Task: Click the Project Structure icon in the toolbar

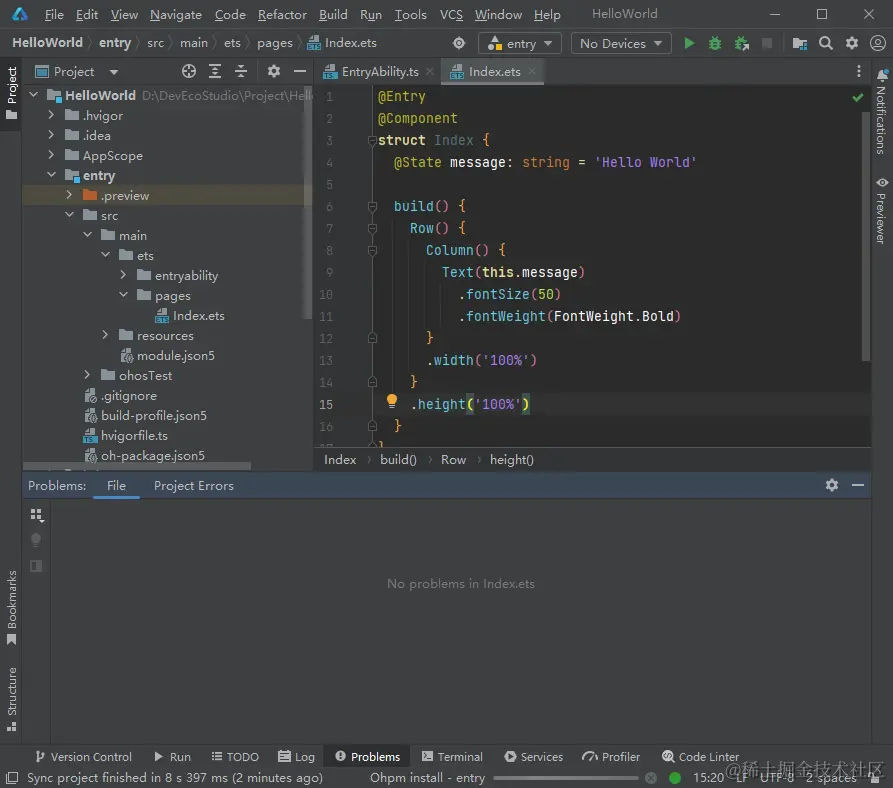Action: coord(800,43)
